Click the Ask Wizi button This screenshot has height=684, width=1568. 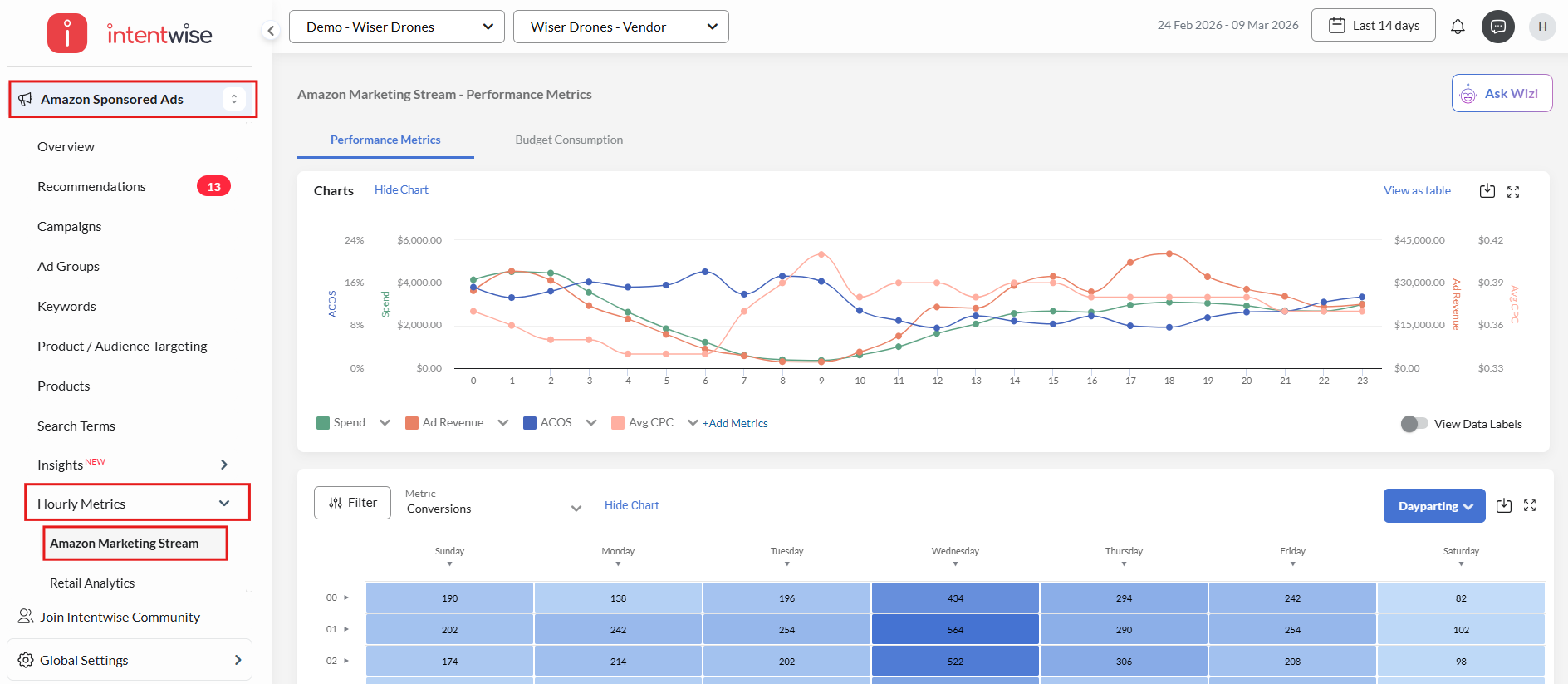coord(1502,93)
